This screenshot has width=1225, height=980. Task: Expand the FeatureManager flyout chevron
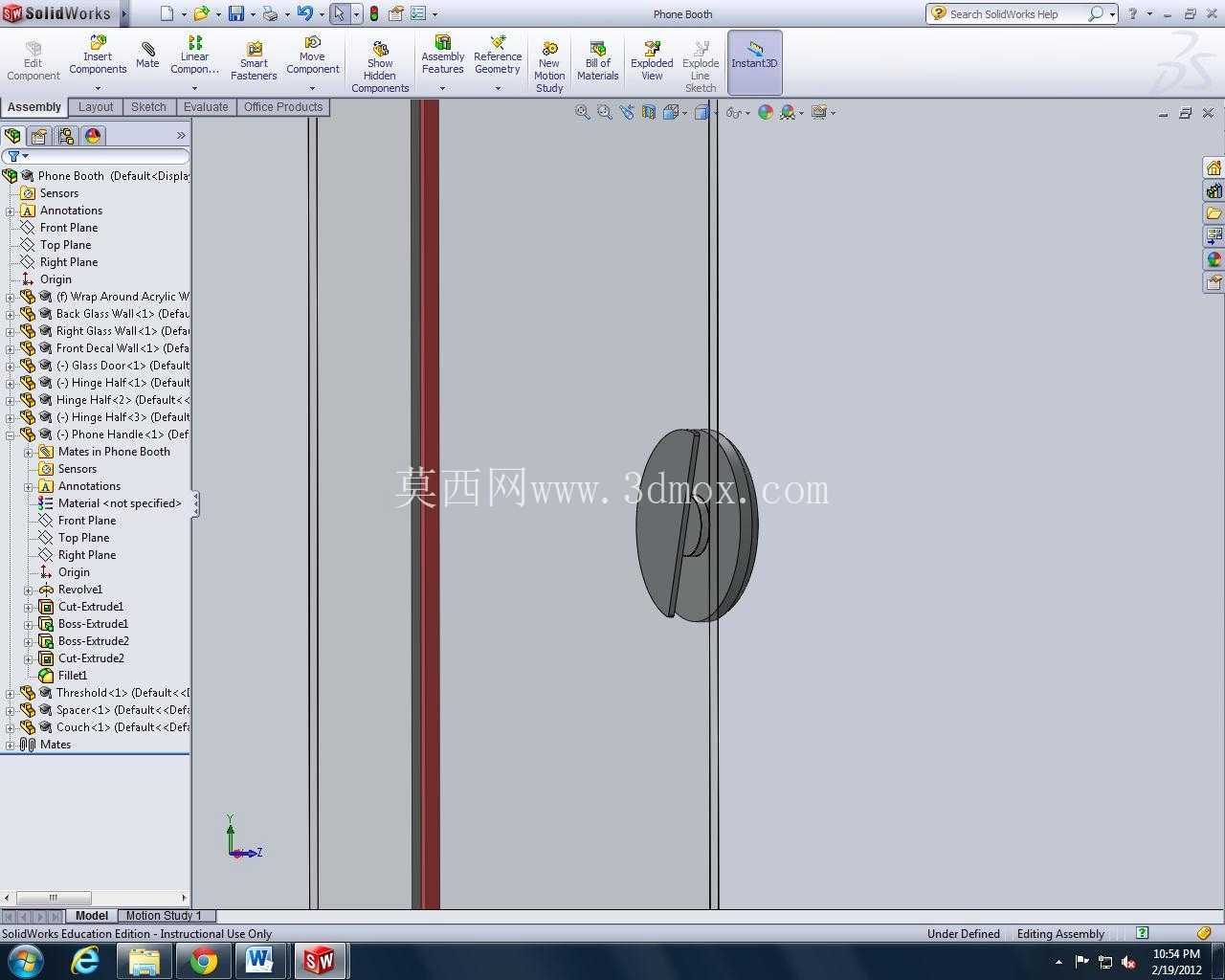(x=181, y=136)
